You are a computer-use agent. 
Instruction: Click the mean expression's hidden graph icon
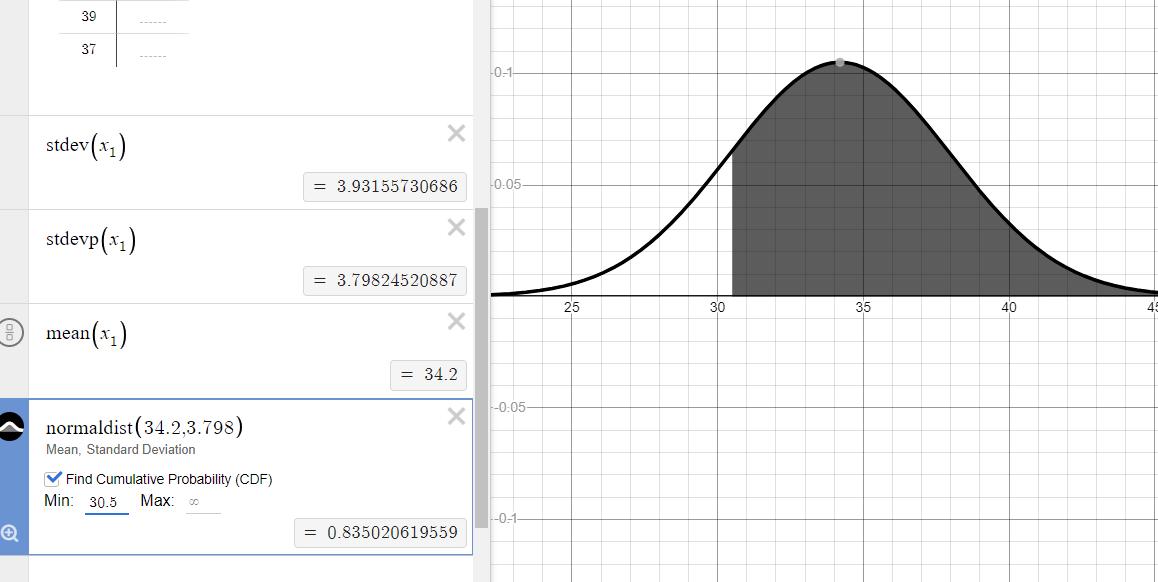click(11, 333)
